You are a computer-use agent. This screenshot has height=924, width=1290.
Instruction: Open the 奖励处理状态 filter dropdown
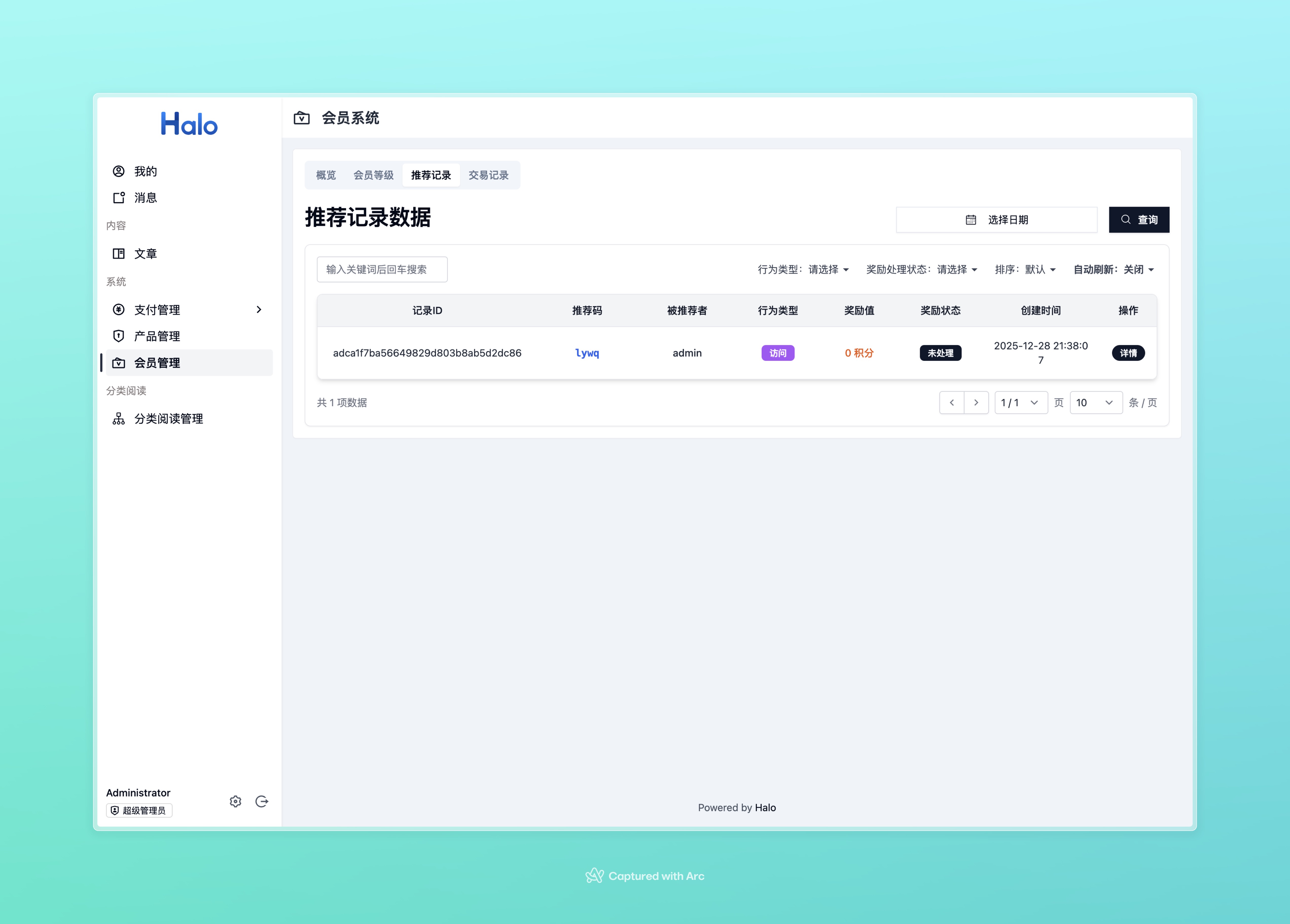tap(921, 270)
